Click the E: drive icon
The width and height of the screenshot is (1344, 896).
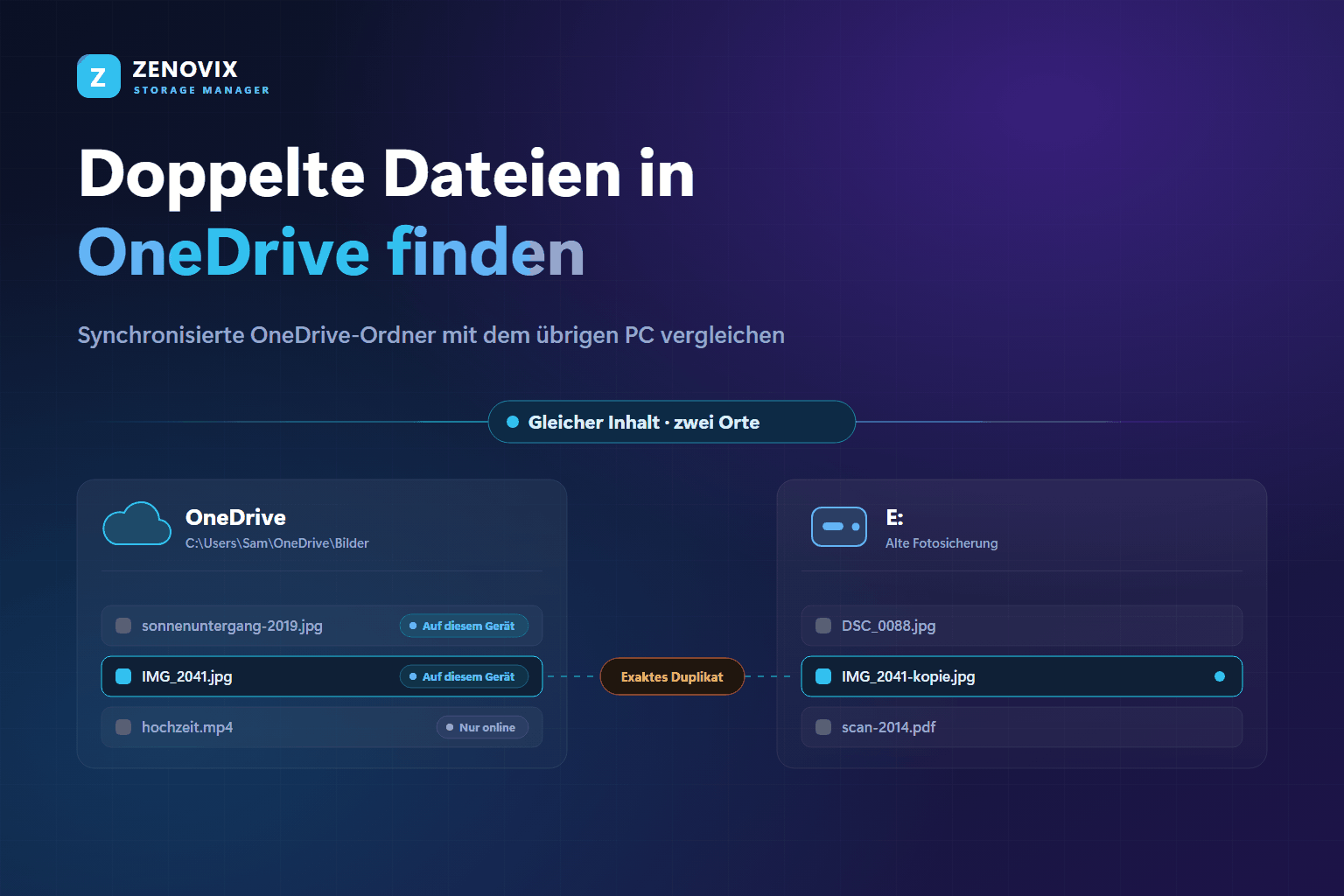pos(839,527)
